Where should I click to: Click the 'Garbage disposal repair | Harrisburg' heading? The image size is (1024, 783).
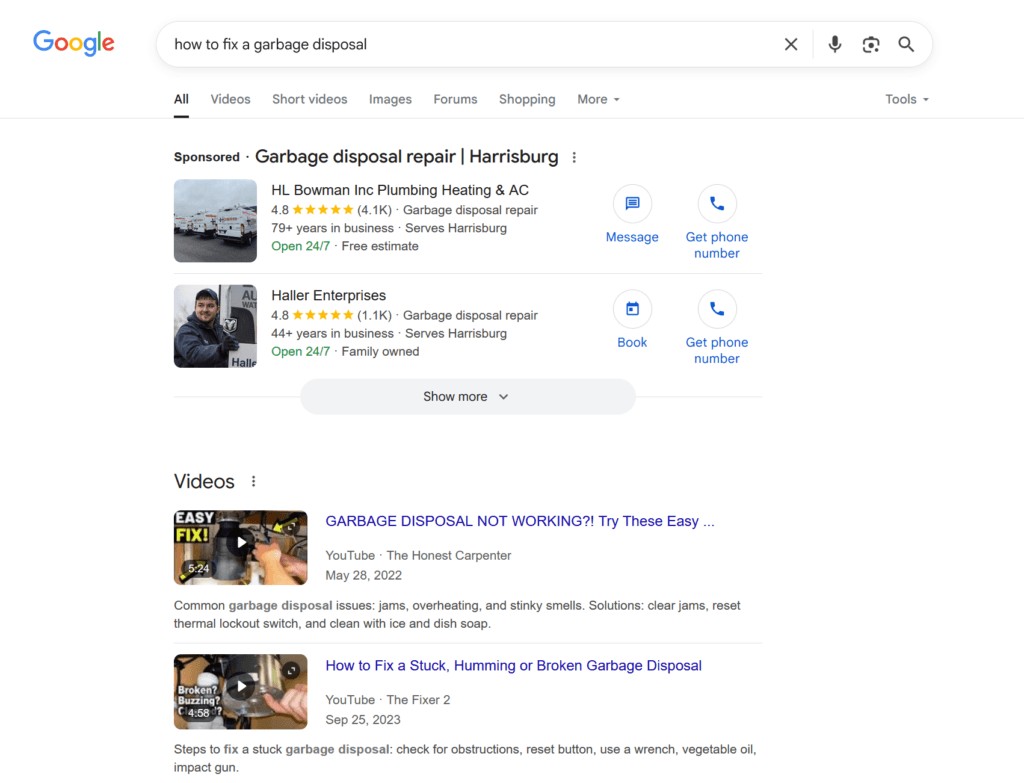click(x=406, y=157)
